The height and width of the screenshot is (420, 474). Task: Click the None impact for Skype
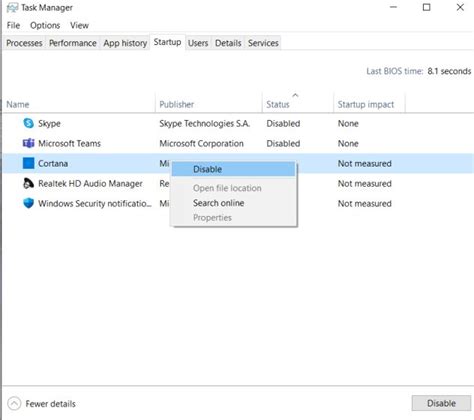coord(348,123)
